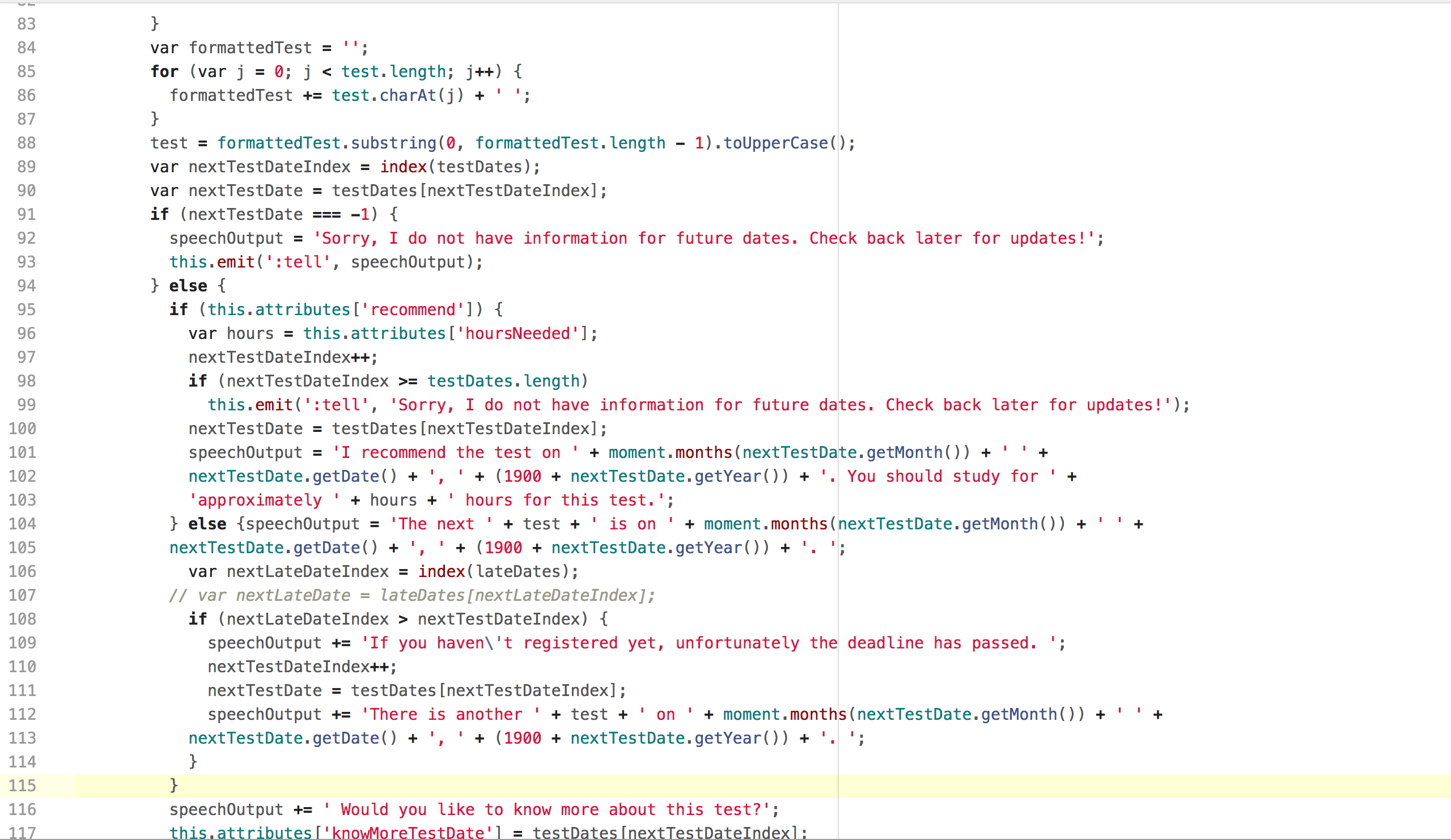
Task: Click the 'recommend' attribute string on line 95
Action: 412,310
